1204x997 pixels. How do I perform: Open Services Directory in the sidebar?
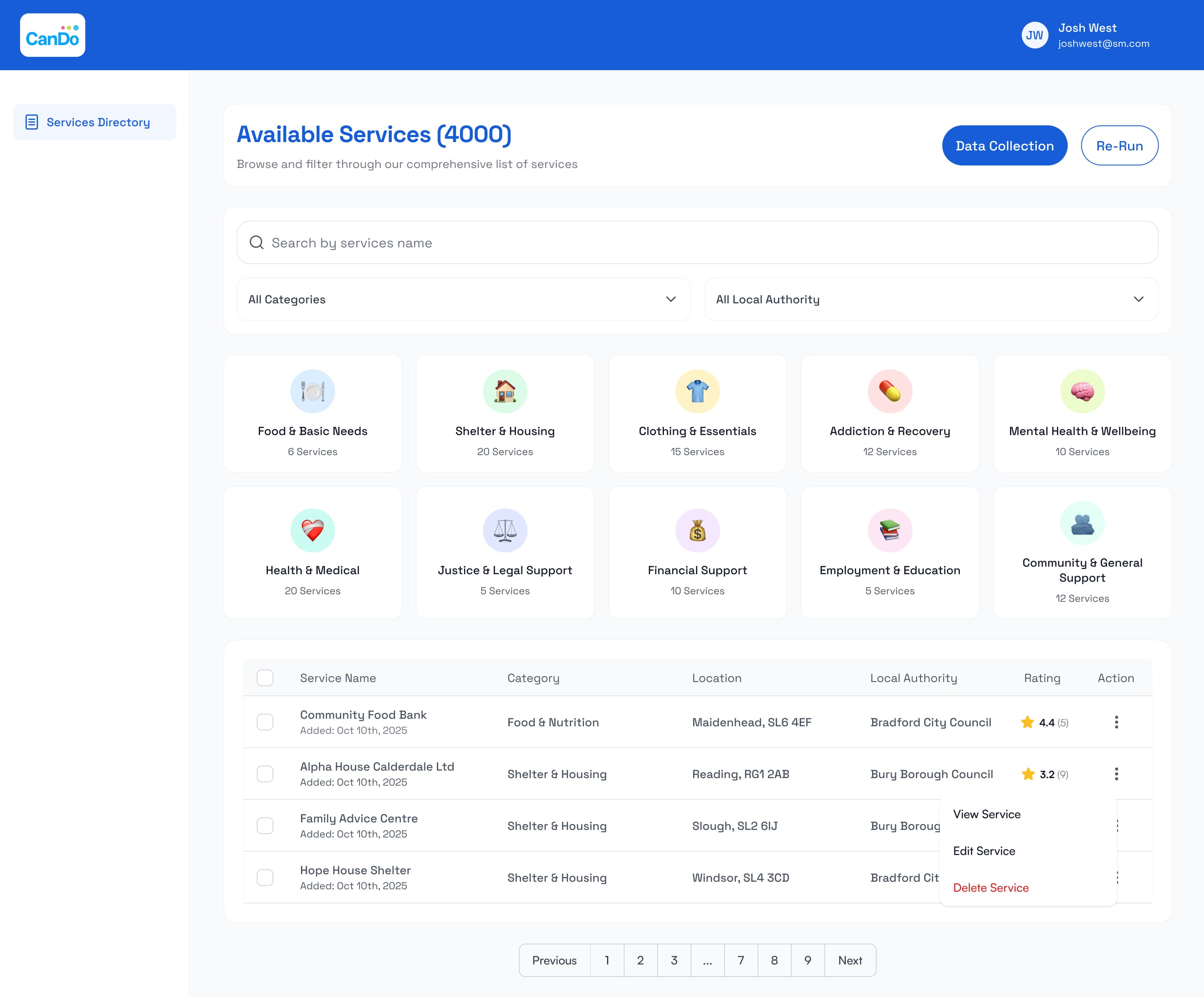(94, 122)
